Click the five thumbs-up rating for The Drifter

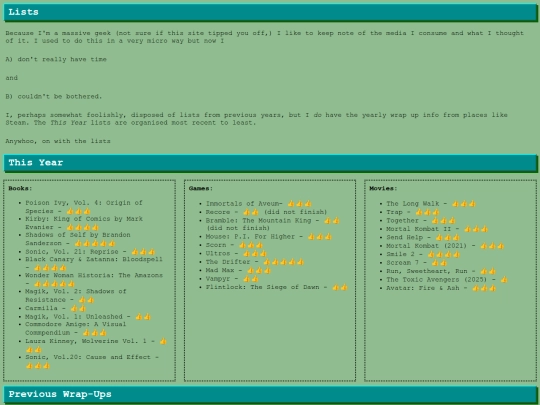pos(284,262)
